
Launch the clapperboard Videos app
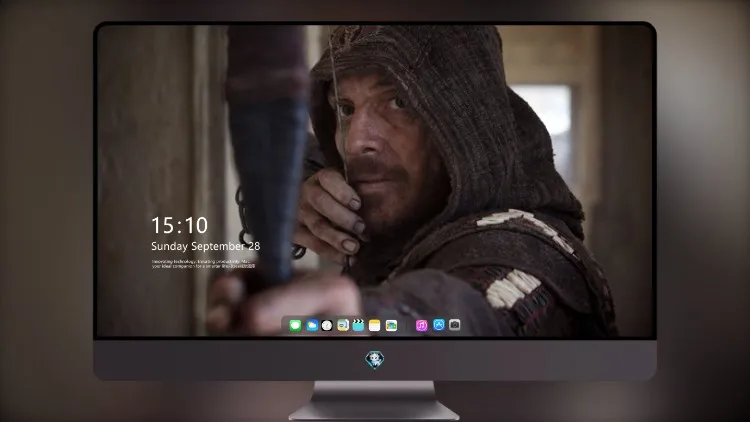pyautogui.click(x=358, y=325)
